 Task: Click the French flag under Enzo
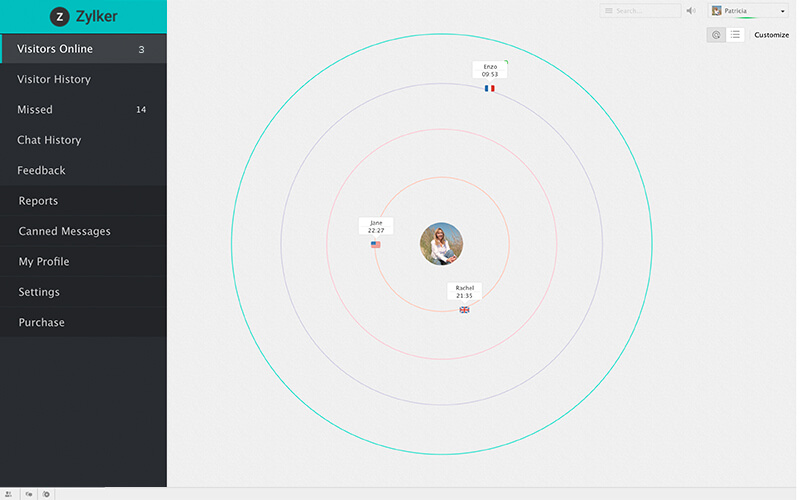(490, 88)
